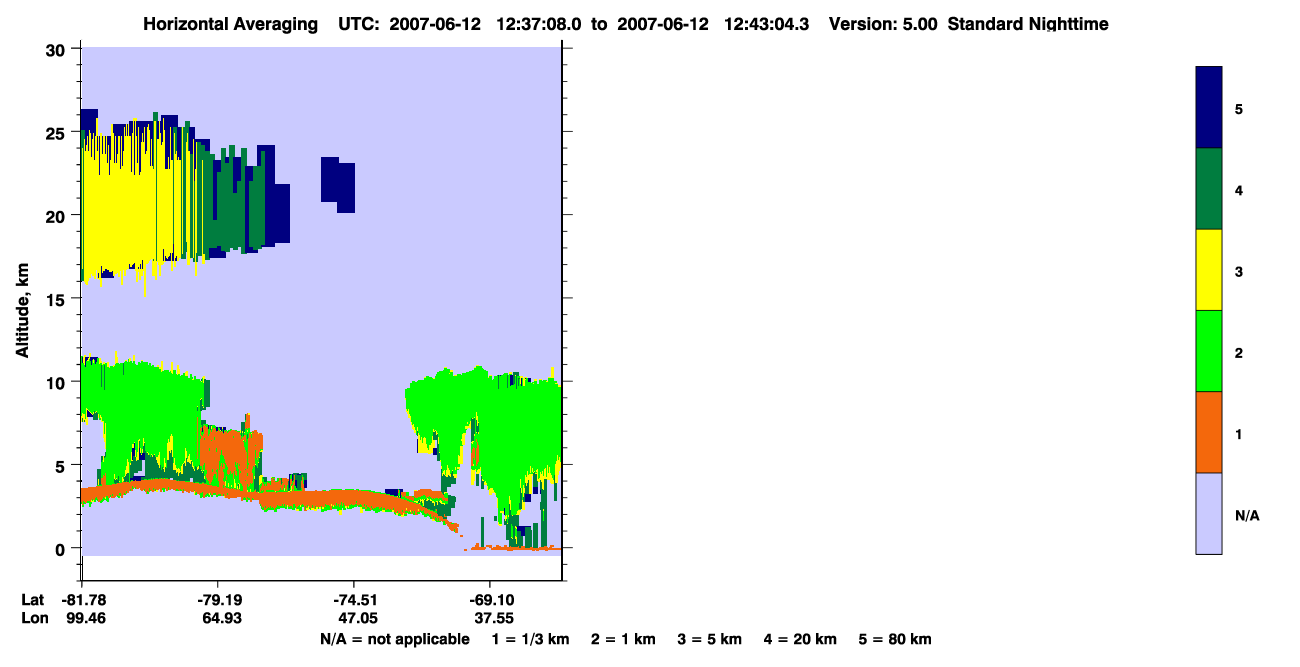Click the bright green colorbar segment for level 2
The width and height of the screenshot is (1300, 667).
point(1209,351)
